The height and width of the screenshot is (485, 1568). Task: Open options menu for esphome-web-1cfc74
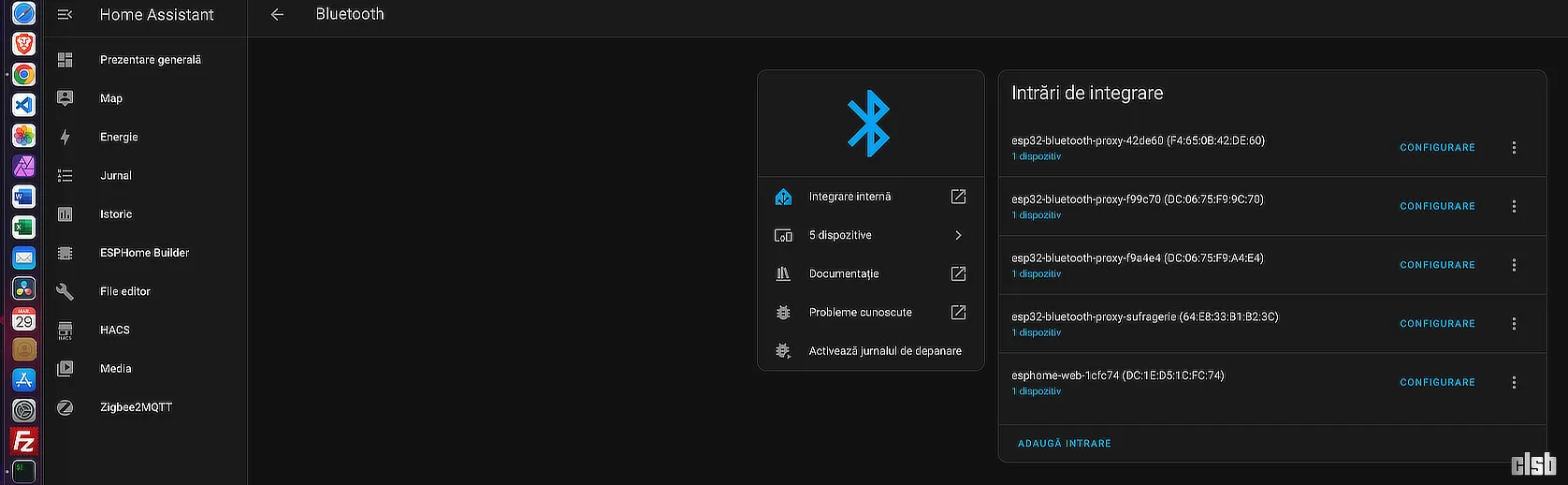click(1514, 382)
